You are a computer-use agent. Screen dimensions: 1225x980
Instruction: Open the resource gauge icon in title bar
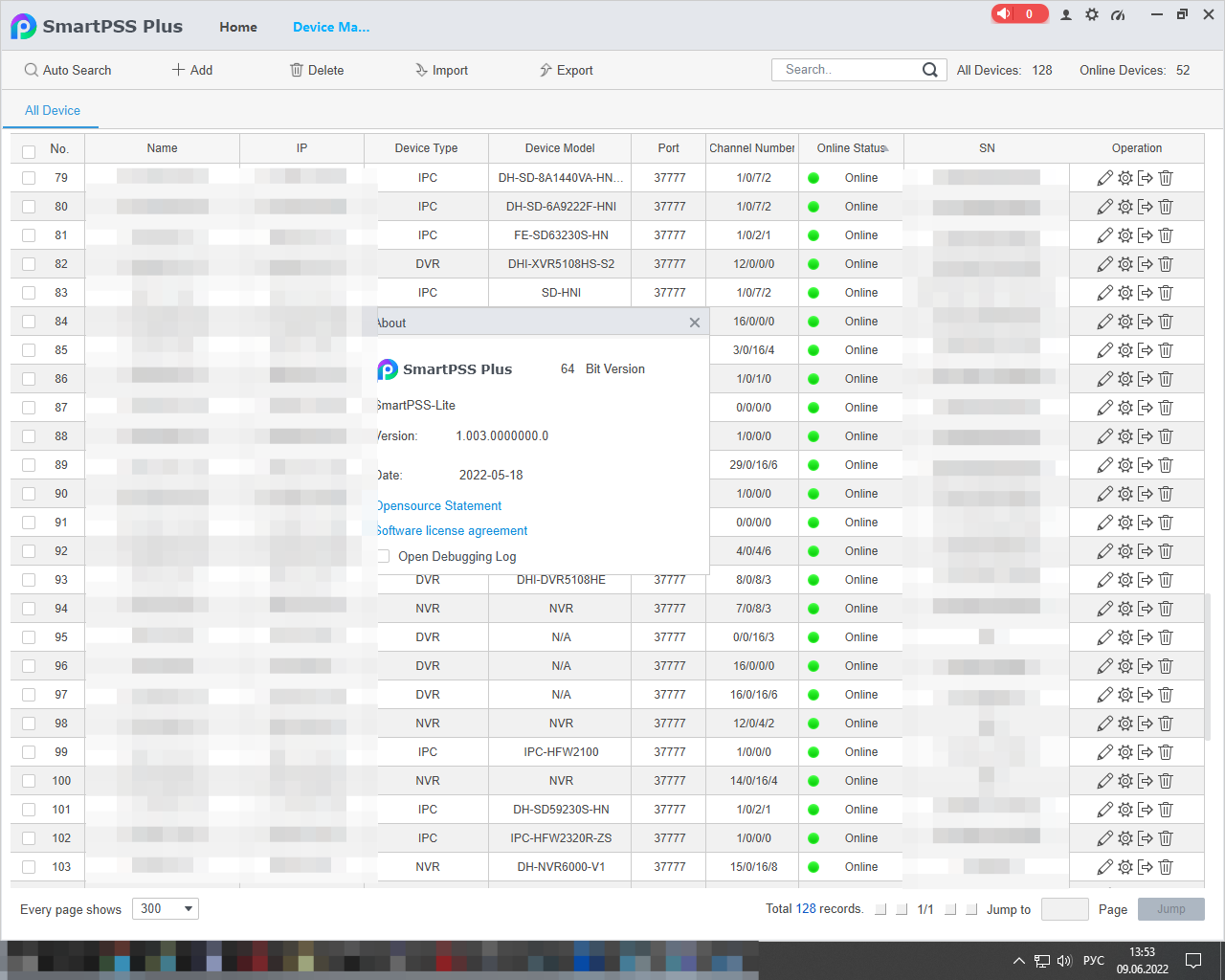[1118, 14]
